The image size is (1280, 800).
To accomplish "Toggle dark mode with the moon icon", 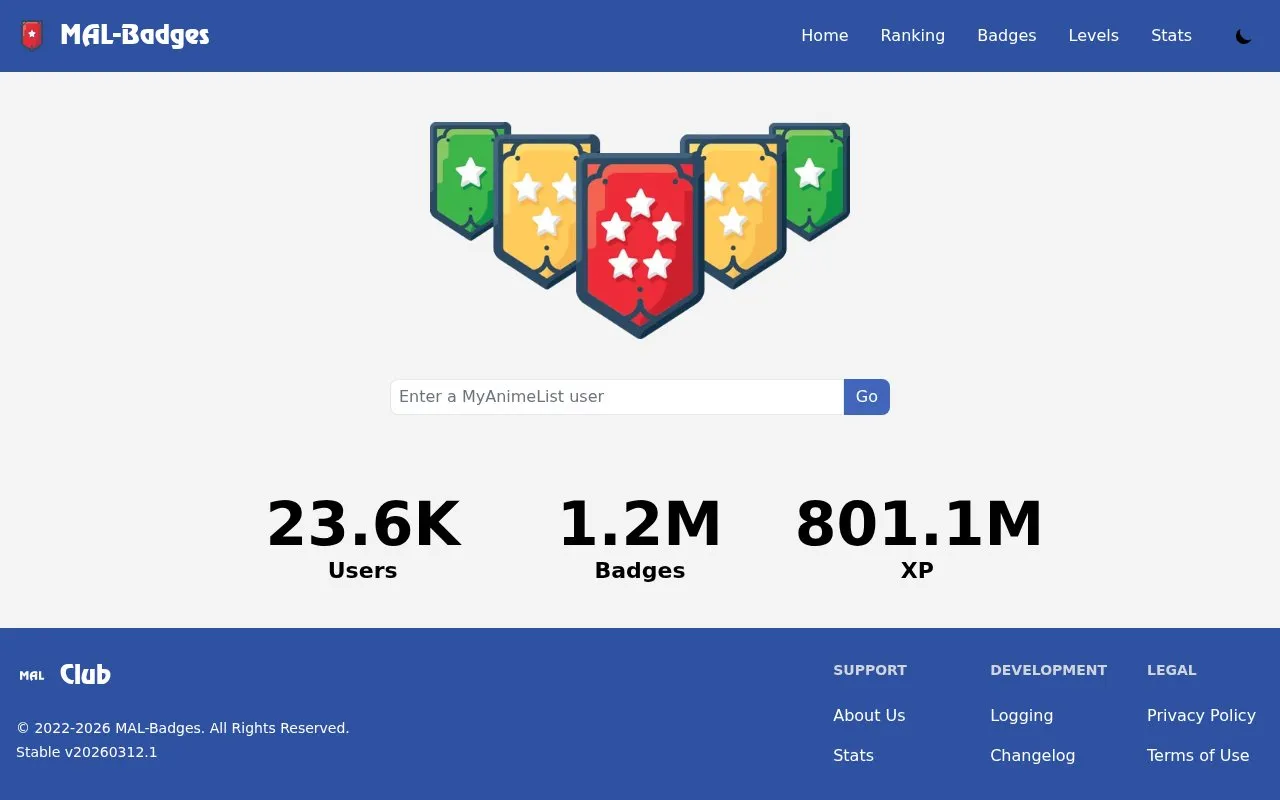I will [1243, 36].
